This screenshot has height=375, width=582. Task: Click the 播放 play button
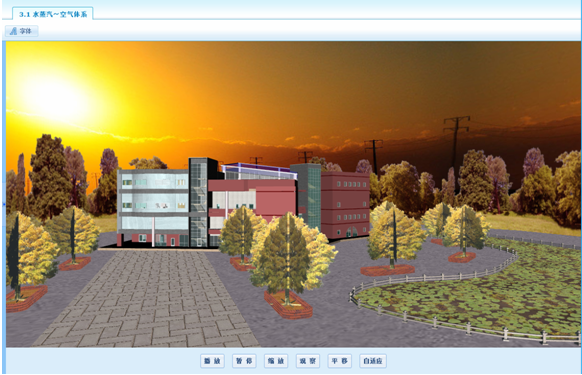point(212,361)
